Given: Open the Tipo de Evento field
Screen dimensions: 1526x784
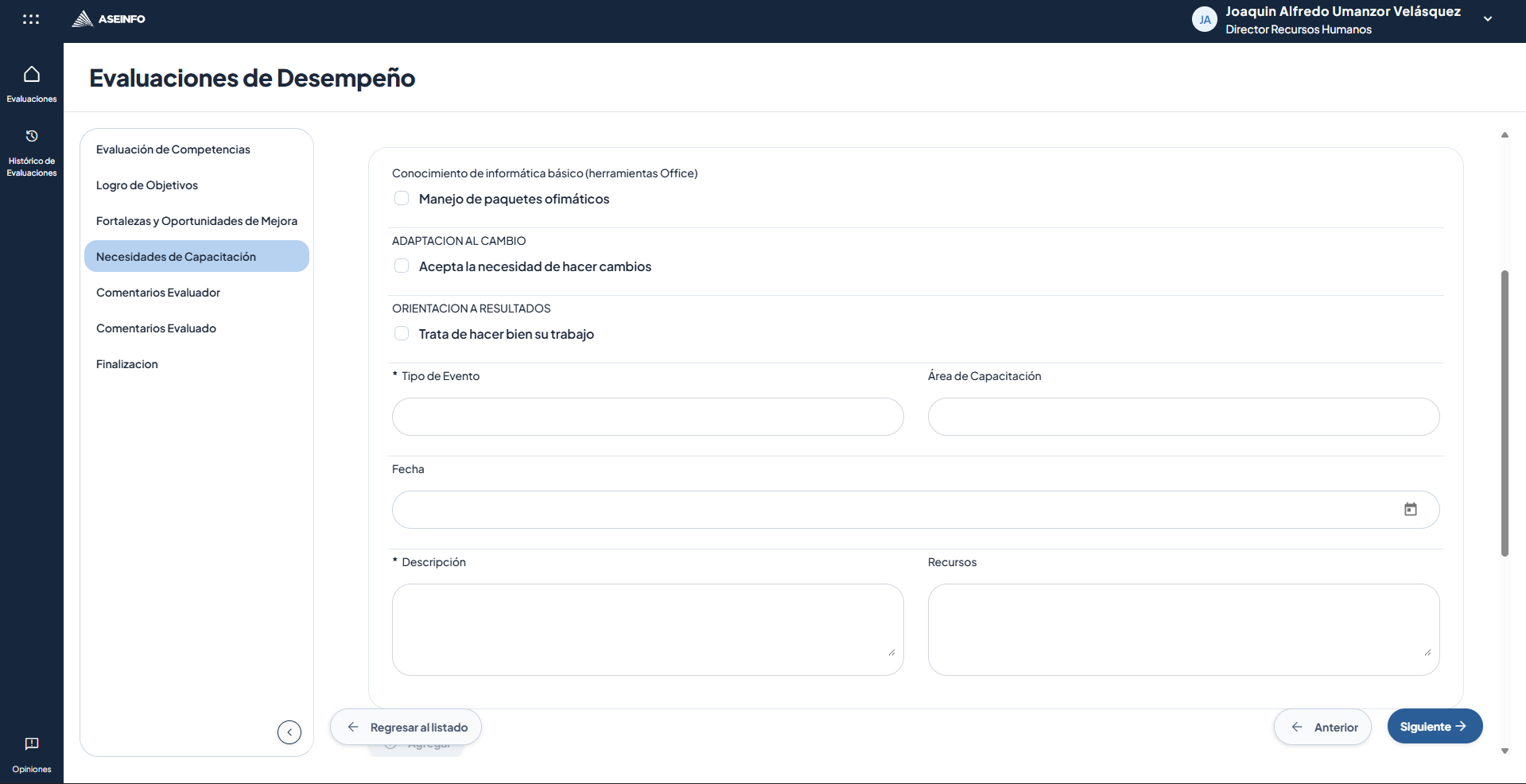Looking at the screenshot, I should 647,417.
